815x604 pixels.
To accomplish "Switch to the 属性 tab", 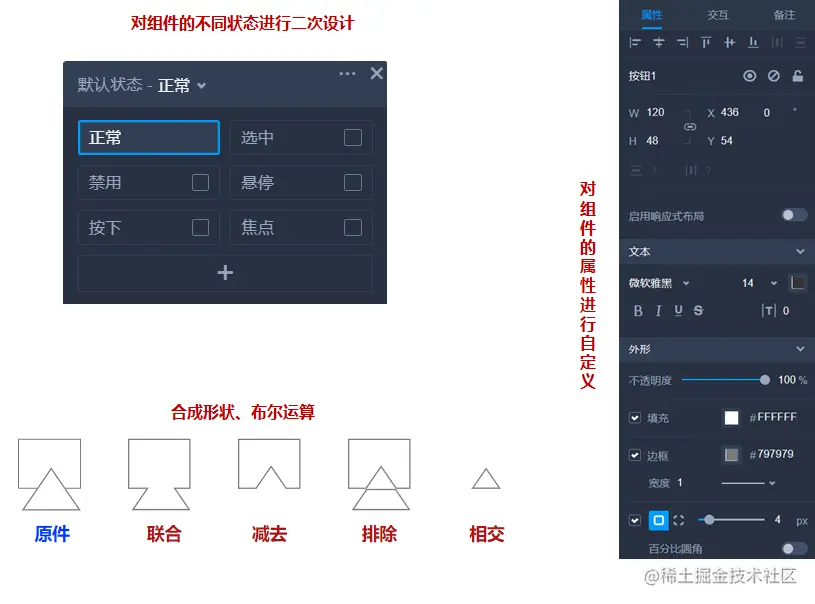I will pyautogui.click(x=651, y=15).
